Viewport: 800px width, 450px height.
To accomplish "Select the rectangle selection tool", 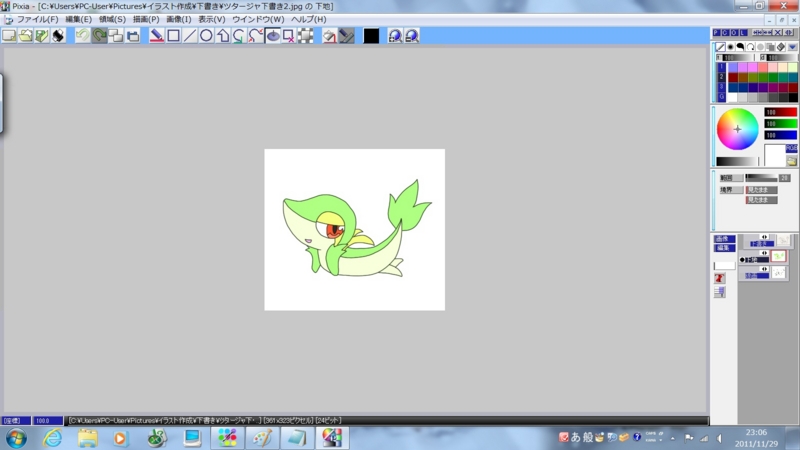I will [x=173, y=35].
